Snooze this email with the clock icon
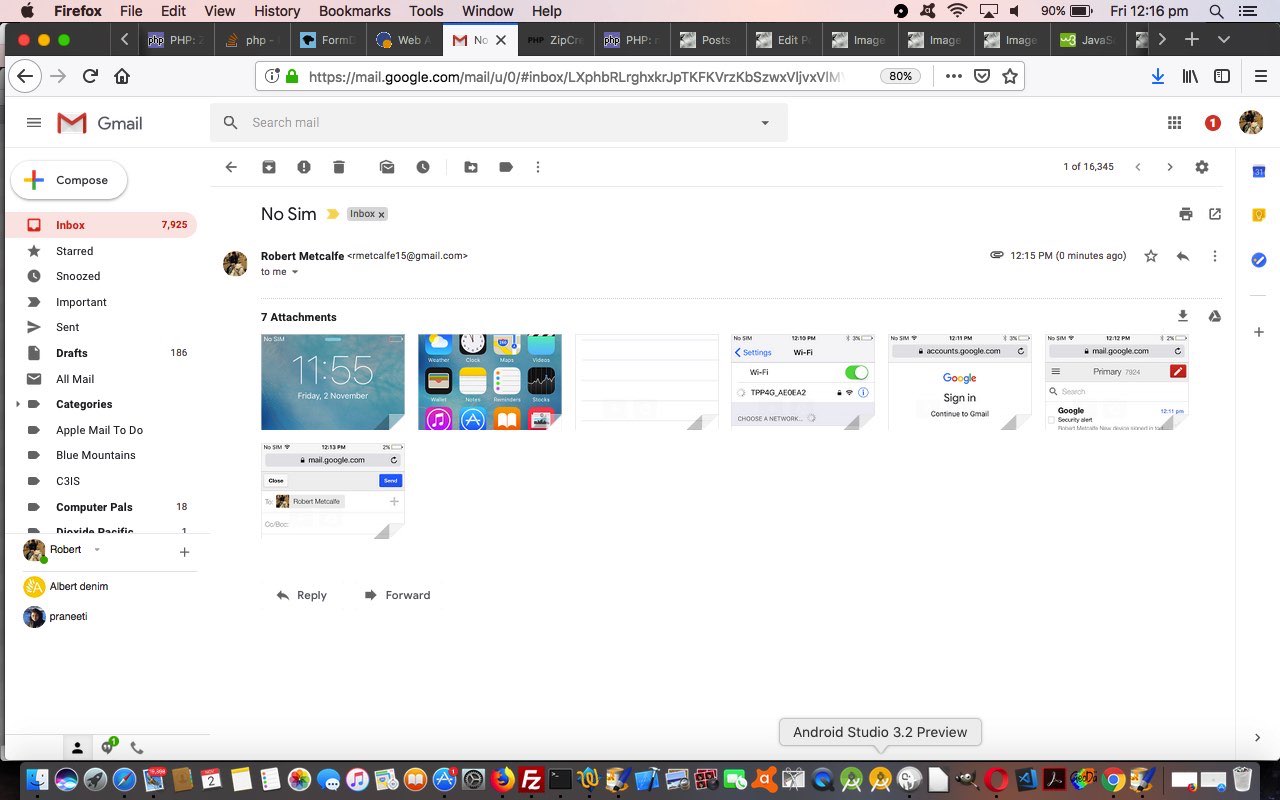Viewport: 1280px width, 800px height. (423, 167)
